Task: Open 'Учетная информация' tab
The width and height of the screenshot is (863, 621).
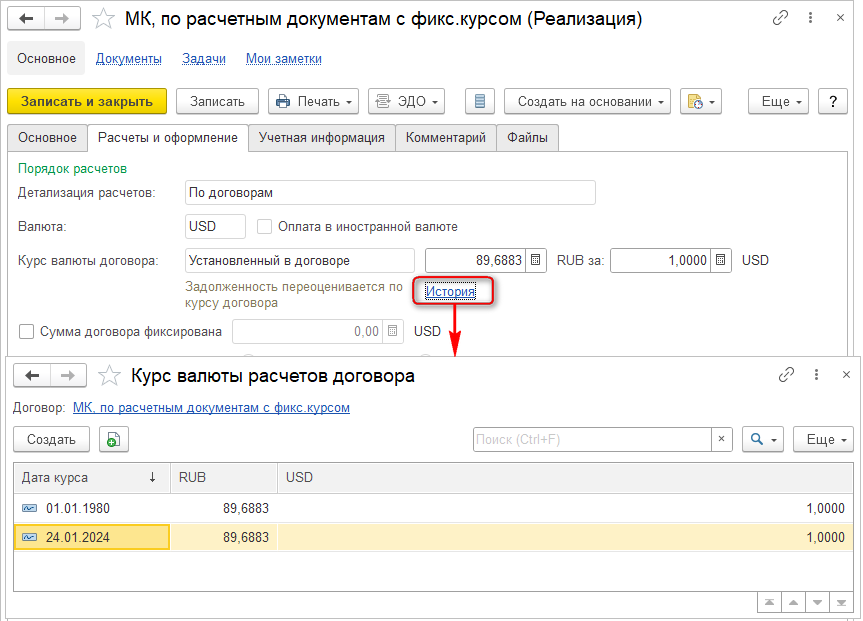Action: [x=322, y=138]
